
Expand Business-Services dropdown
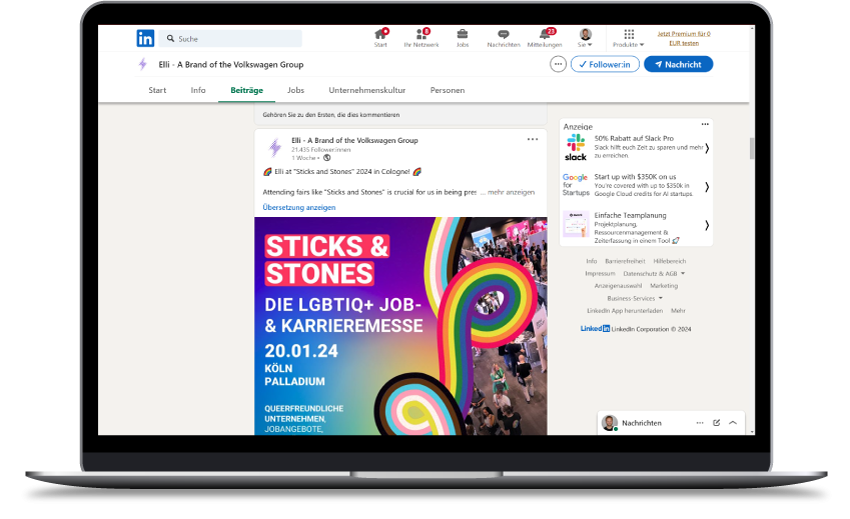click(x=635, y=298)
